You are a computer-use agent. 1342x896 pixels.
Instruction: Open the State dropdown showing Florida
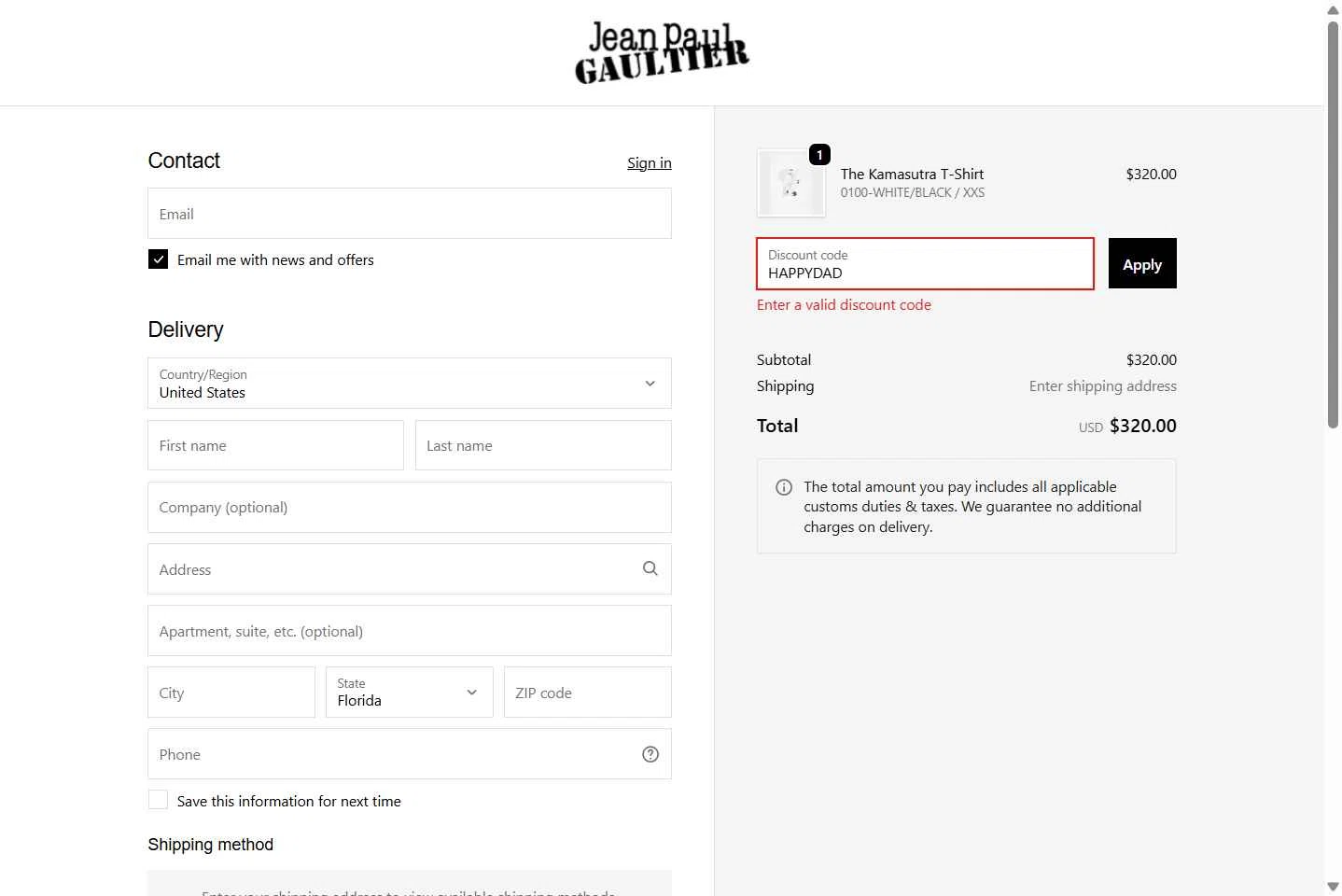pyautogui.click(x=410, y=692)
